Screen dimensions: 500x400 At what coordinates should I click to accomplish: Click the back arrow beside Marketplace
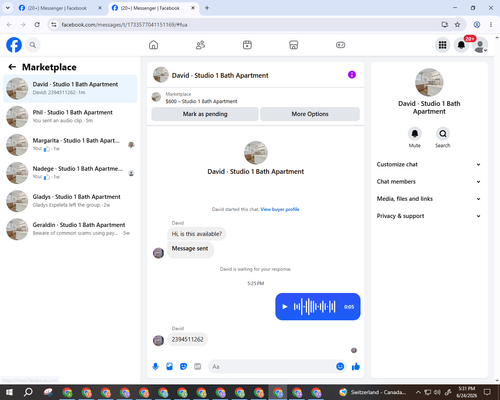tap(12, 67)
